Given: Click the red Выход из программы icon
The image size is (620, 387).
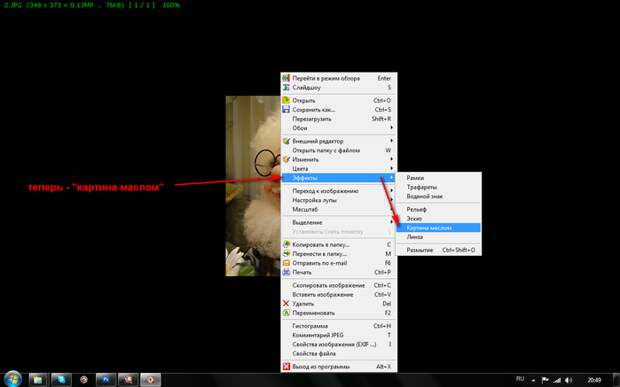Looking at the screenshot, I should coord(286,366).
